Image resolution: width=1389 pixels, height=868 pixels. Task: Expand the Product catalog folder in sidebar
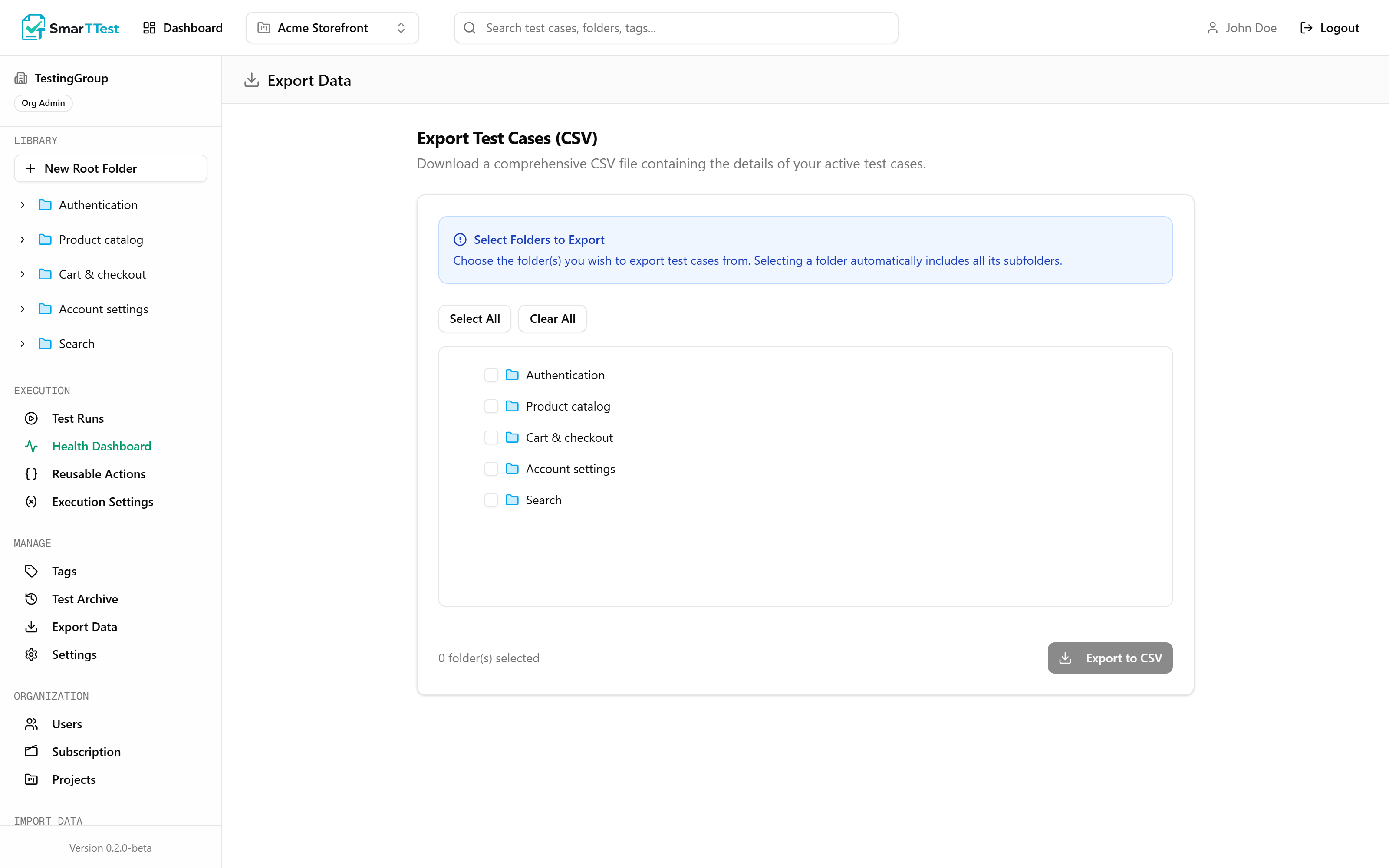click(23, 240)
